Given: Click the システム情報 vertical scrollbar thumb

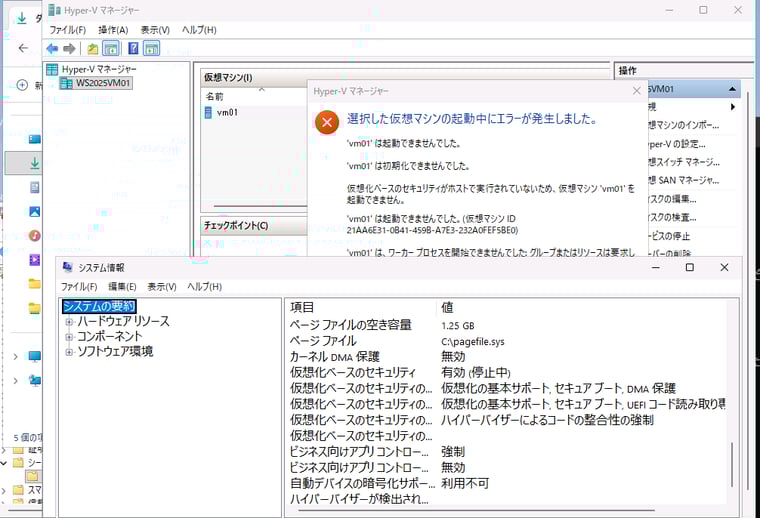Looking at the screenshot, I should 732,465.
